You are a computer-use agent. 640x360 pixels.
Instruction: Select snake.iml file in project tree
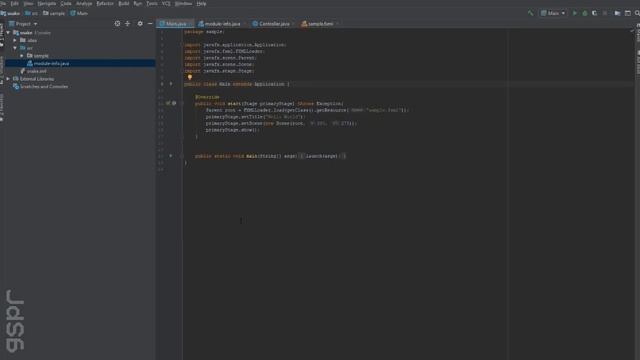pos(33,71)
